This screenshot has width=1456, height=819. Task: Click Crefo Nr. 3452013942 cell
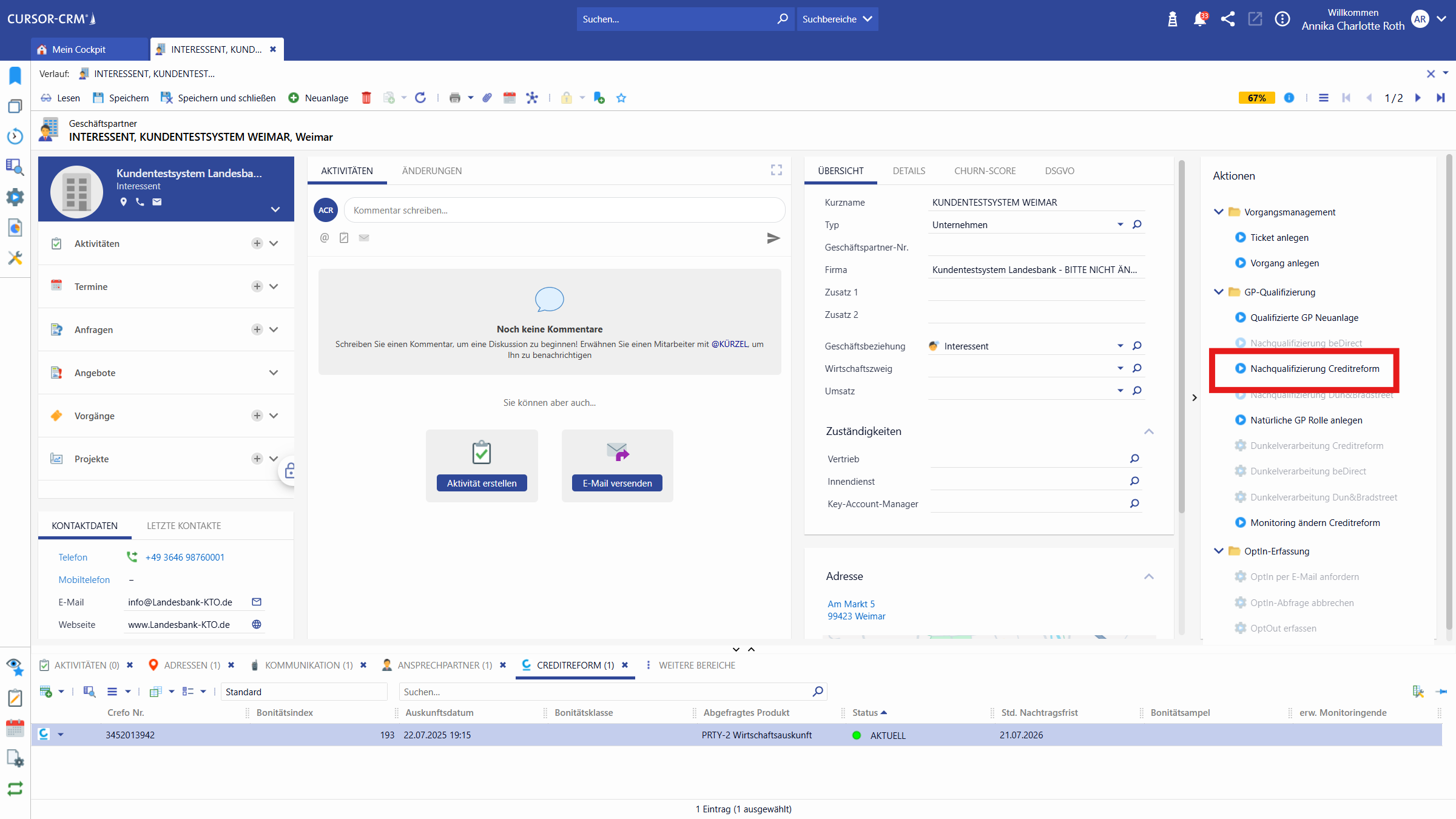[x=130, y=735]
